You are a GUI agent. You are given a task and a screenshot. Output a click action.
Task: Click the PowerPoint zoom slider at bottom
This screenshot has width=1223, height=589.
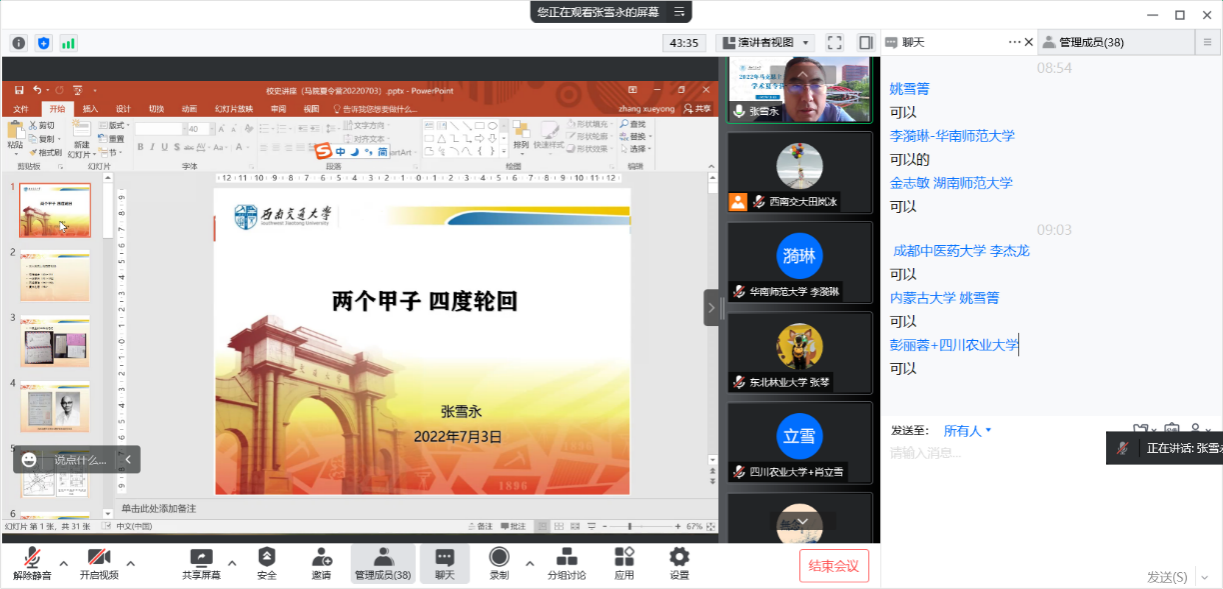tap(630, 526)
